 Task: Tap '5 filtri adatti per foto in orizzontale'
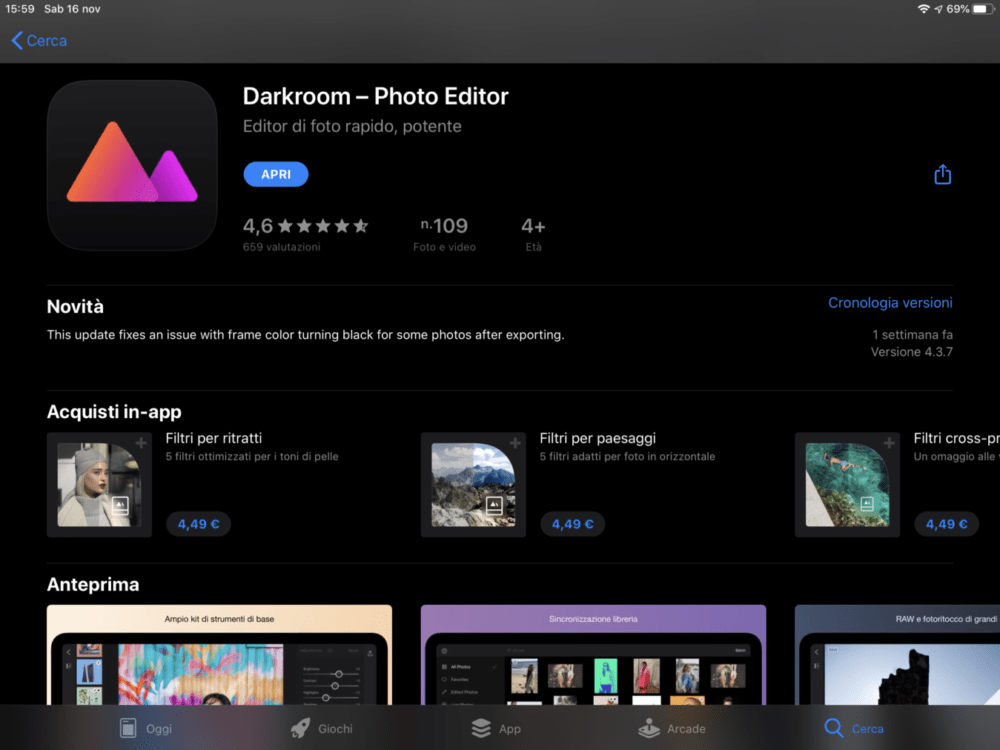click(628, 457)
